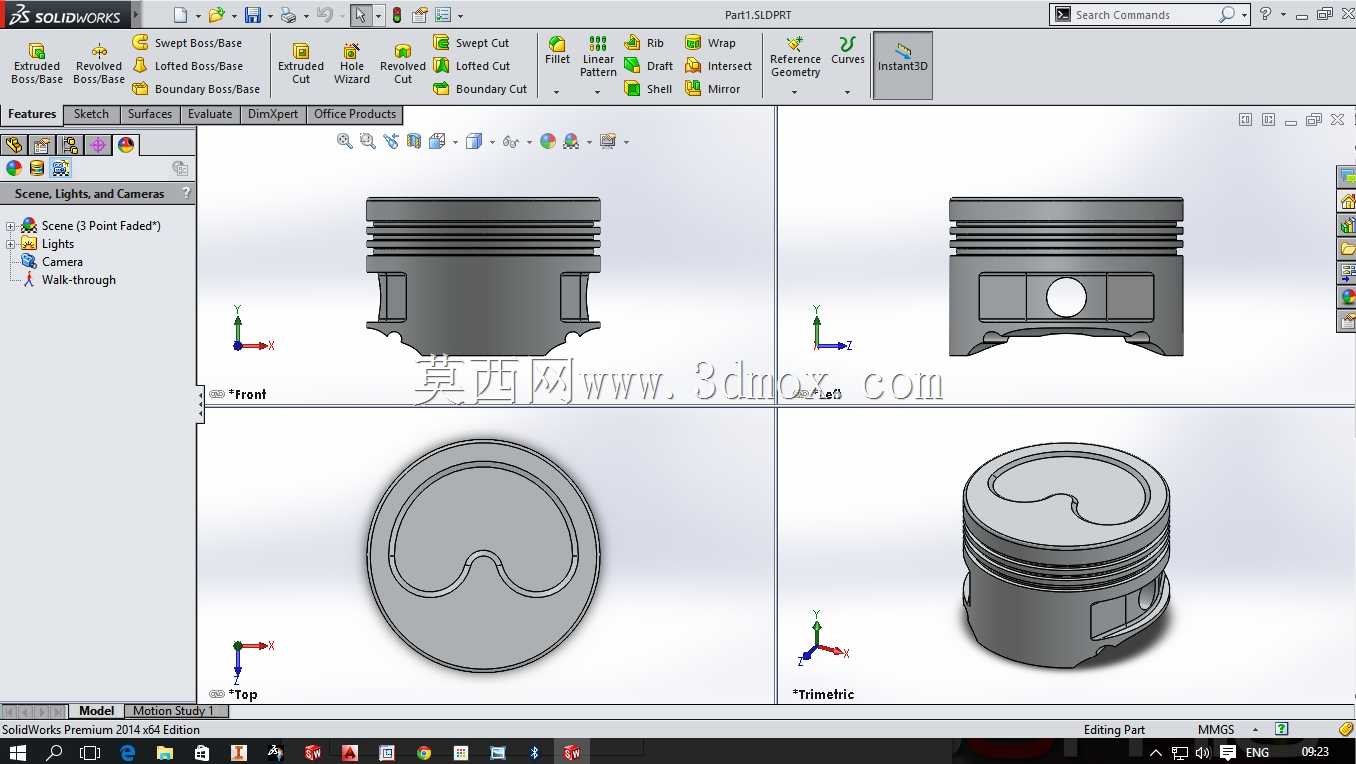Screen dimensions: 1356x764
Task: Open the DimXpertManager panel tab
Action: [98, 145]
